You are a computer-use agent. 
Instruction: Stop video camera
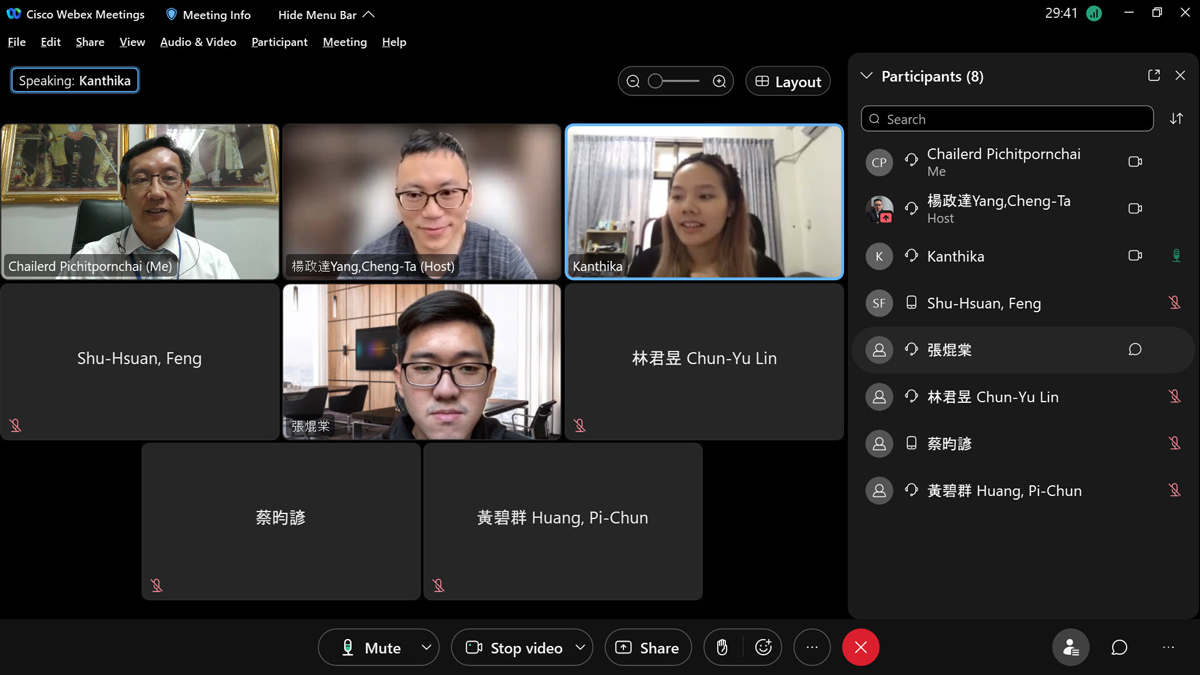click(x=514, y=648)
